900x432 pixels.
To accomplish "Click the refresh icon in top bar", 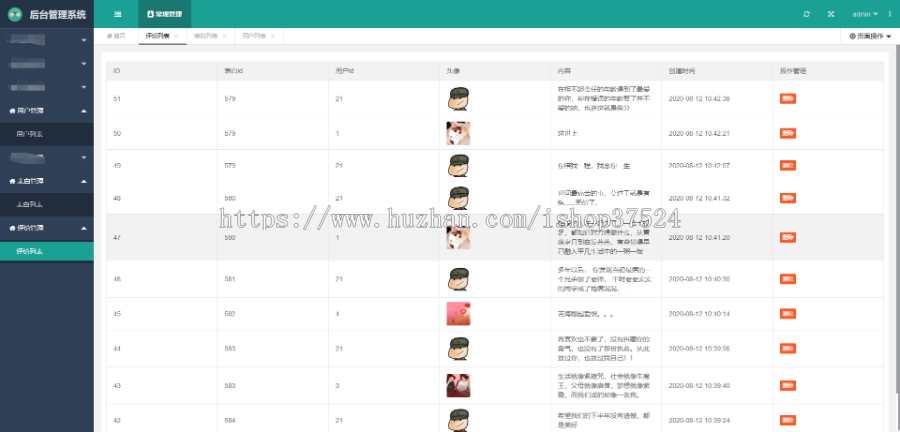I will click(x=807, y=14).
